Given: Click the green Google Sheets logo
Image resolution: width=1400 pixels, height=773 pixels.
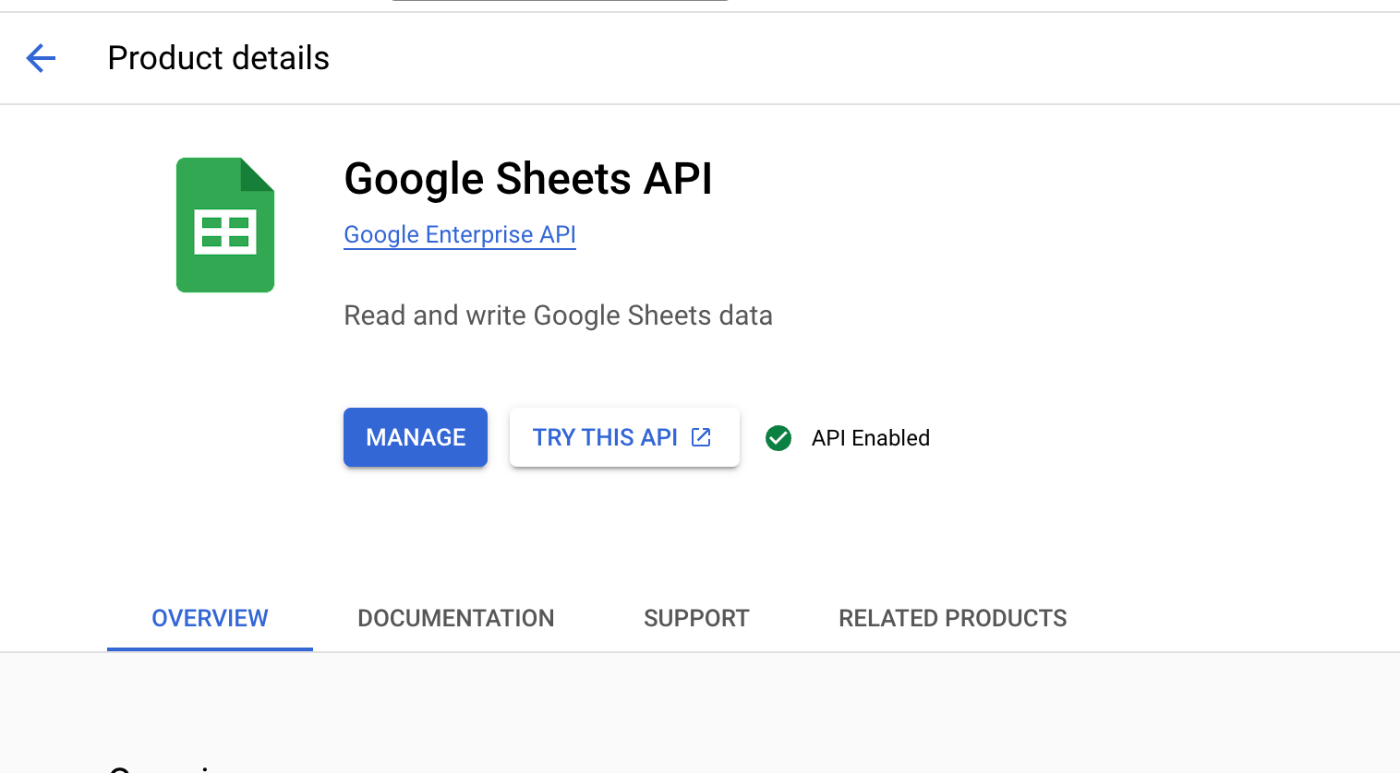Looking at the screenshot, I should (225, 225).
